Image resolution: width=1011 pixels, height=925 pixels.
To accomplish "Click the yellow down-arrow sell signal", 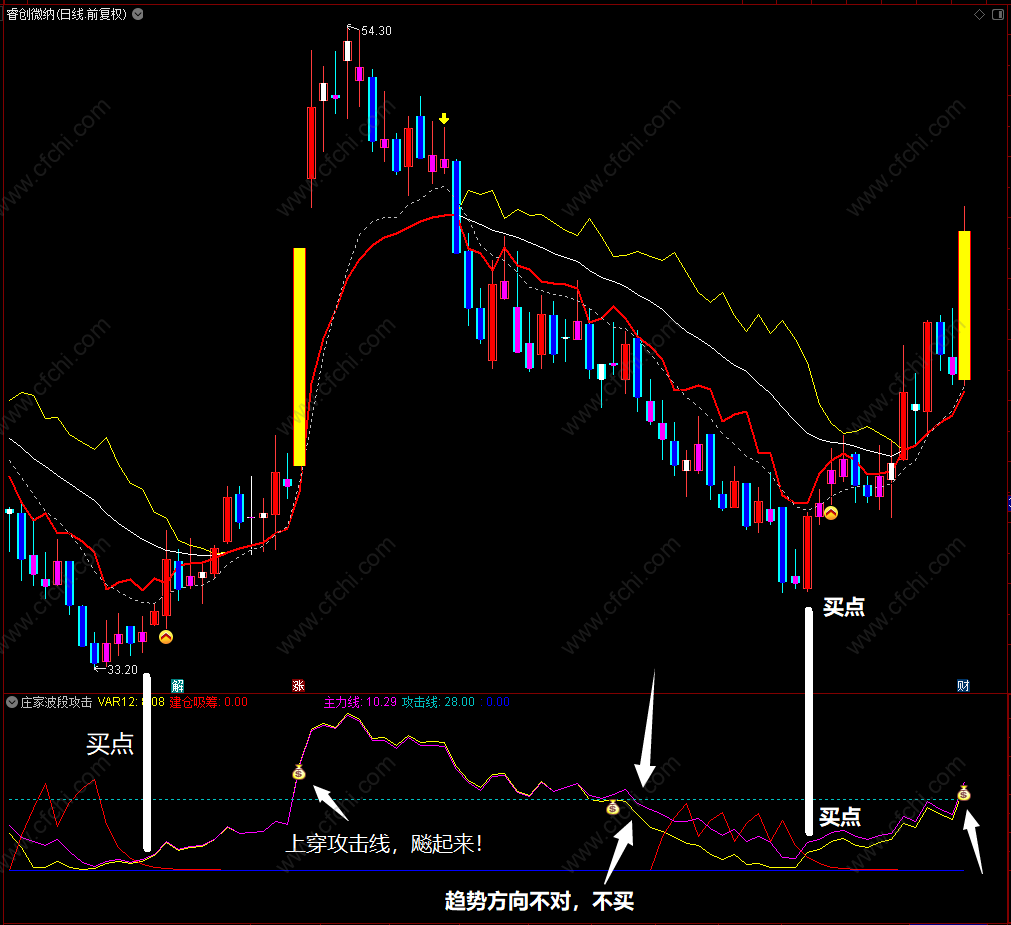I will tap(444, 119).
